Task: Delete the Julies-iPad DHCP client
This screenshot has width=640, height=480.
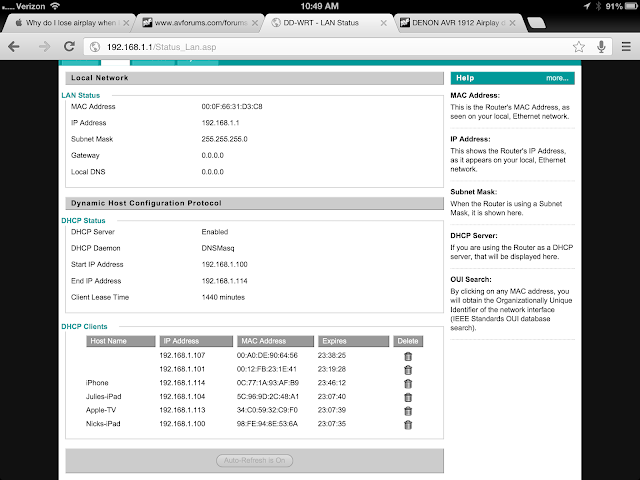Action: 408,397
